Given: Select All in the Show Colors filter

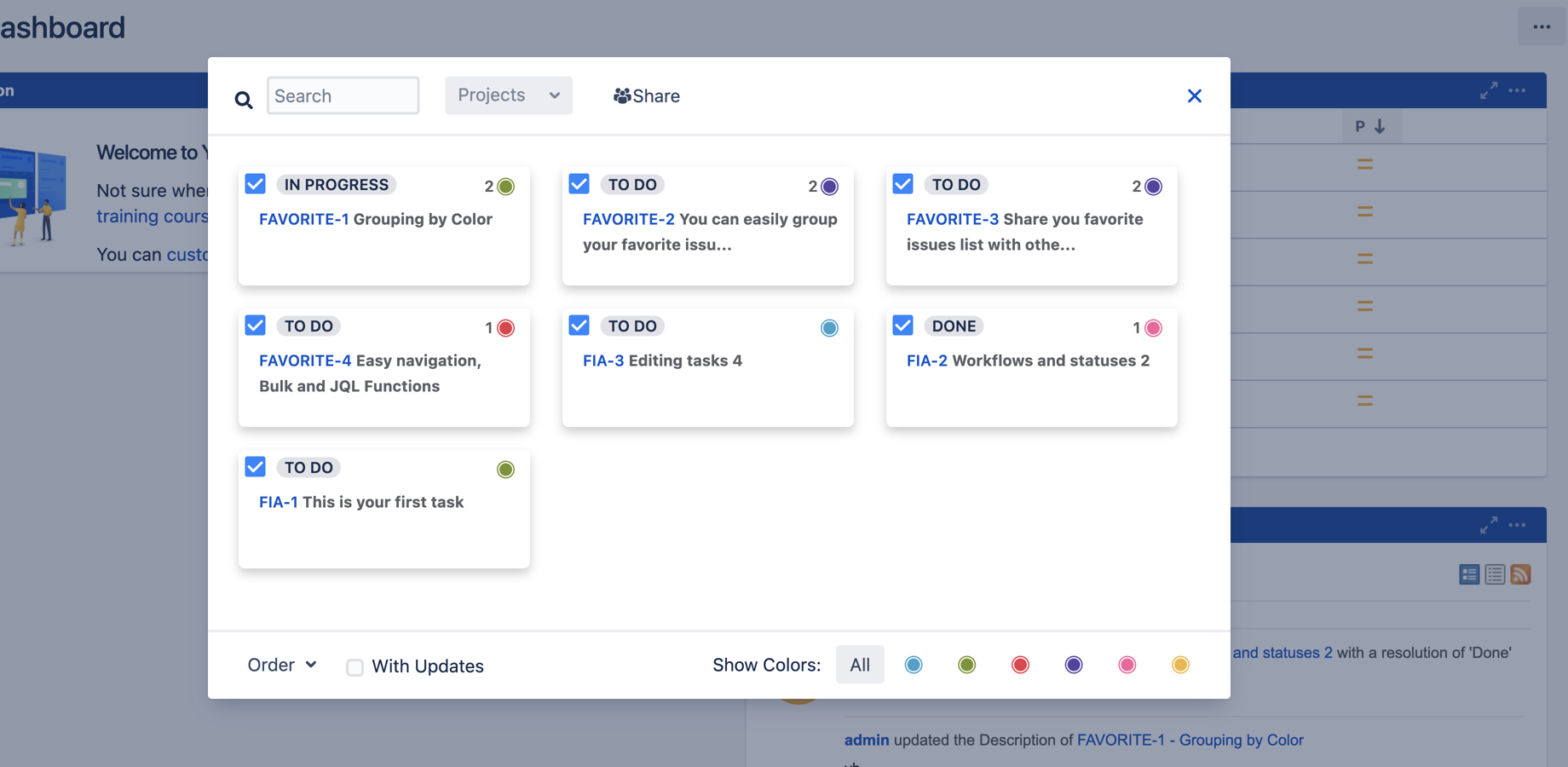Looking at the screenshot, I should click(860, 664).
